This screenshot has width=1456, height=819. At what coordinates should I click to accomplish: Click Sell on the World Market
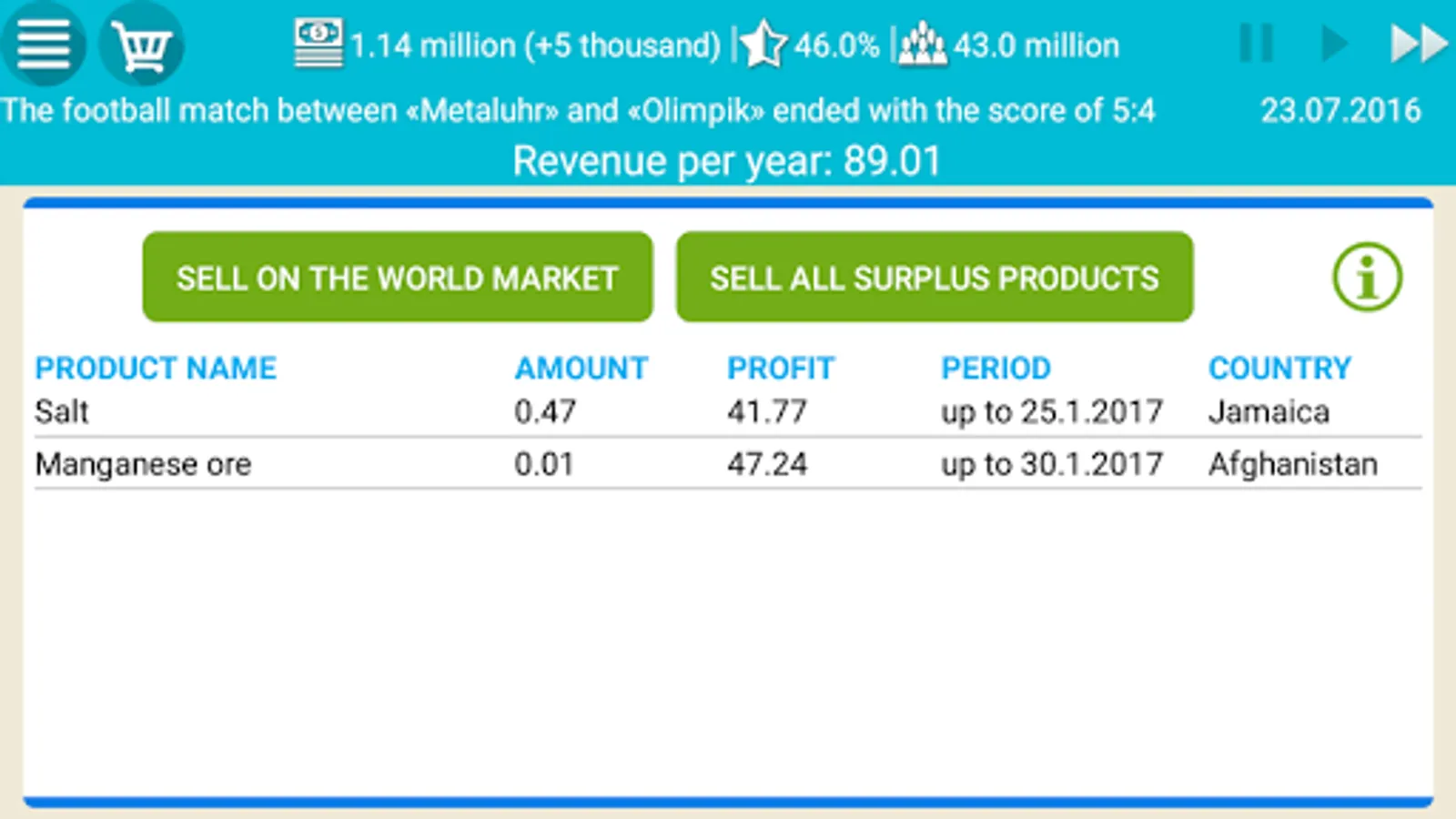pos(398,278)
